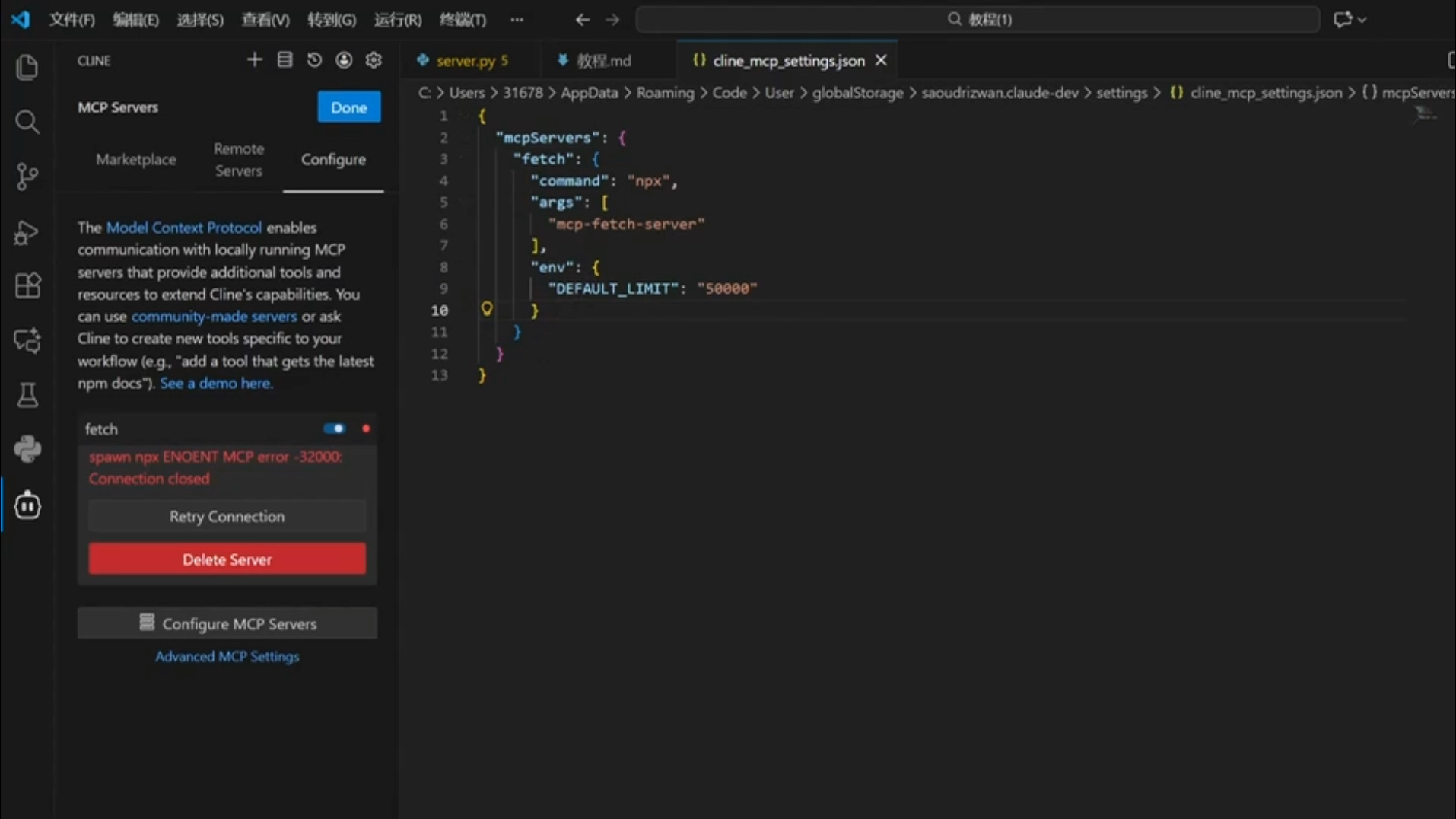Click the command center search box
This screenshot has width=1456, height=819.
point(978,20)
